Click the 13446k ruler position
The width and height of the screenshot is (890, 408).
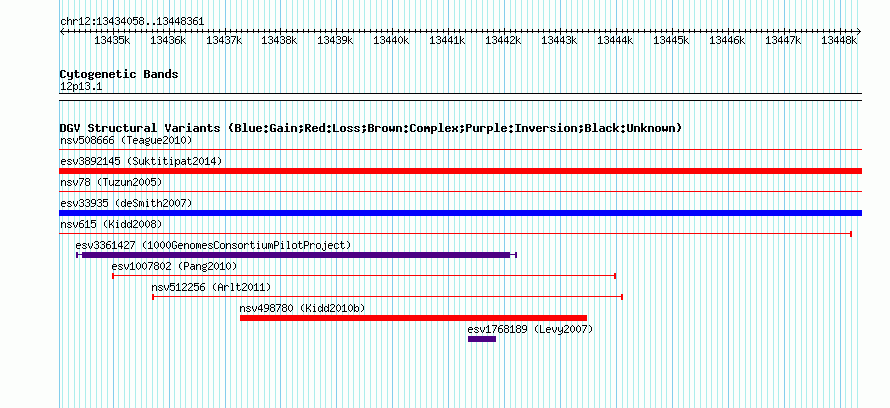tap(727, 40)
